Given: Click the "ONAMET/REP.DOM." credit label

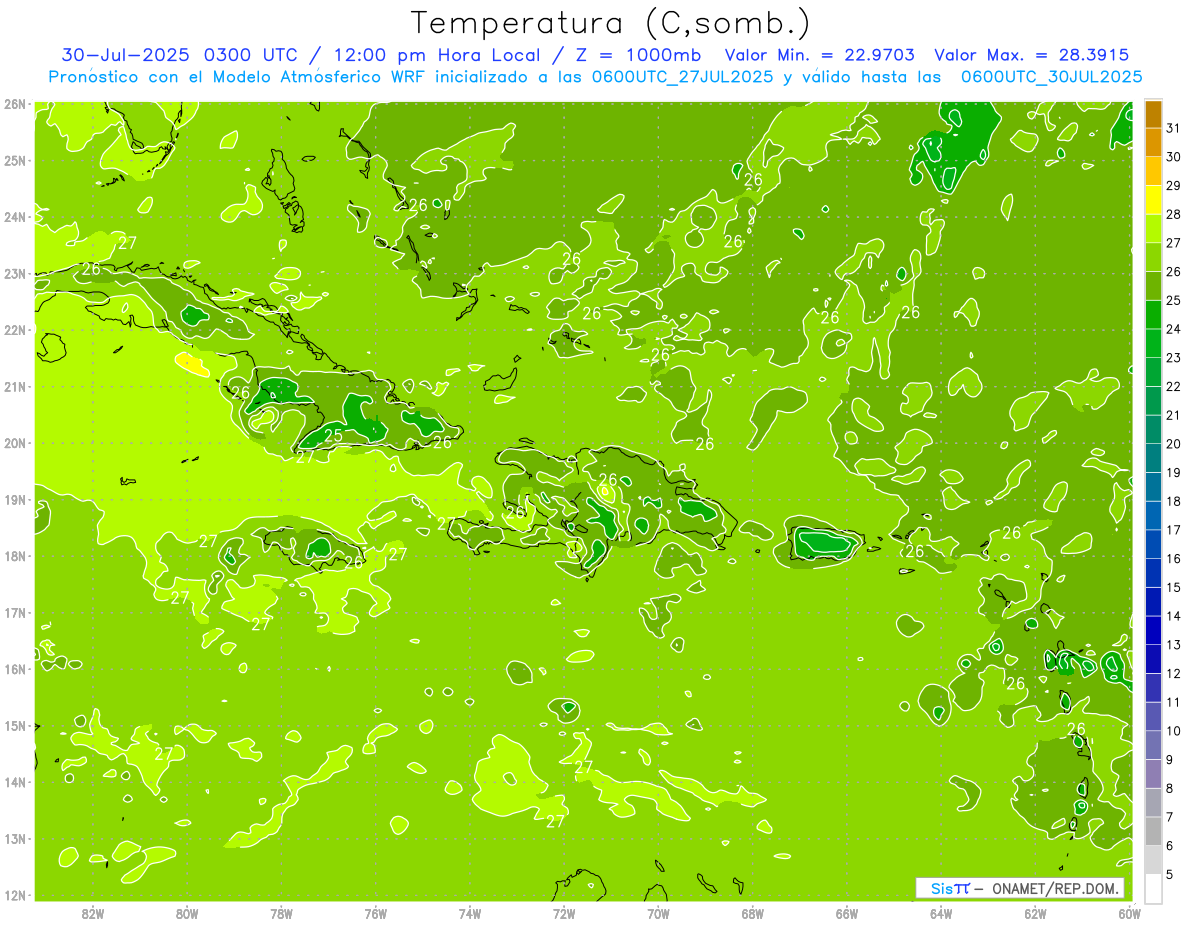Looking at the screenshot, I should click(x=1055, y=888).
